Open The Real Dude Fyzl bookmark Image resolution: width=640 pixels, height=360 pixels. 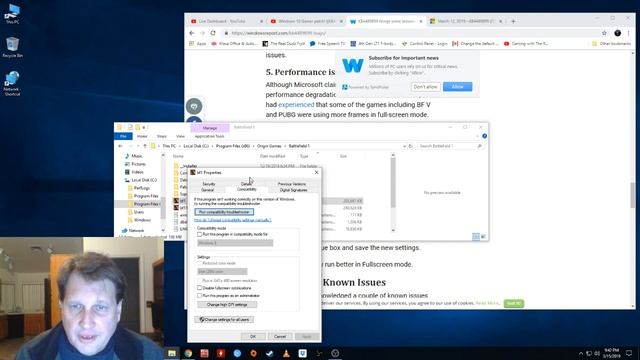pos(284,44)
